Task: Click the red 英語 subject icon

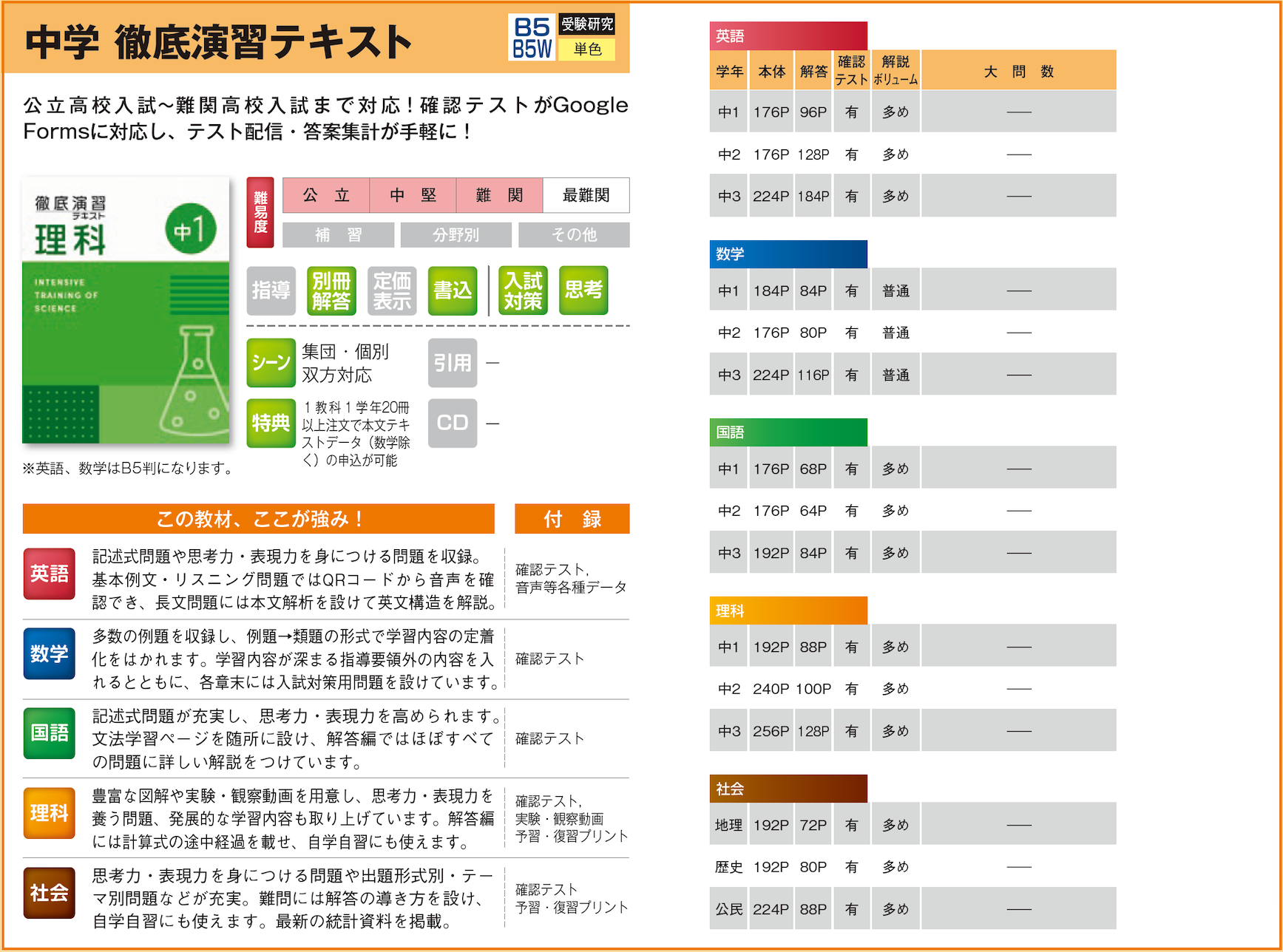Action: click(x=49, y=574)
